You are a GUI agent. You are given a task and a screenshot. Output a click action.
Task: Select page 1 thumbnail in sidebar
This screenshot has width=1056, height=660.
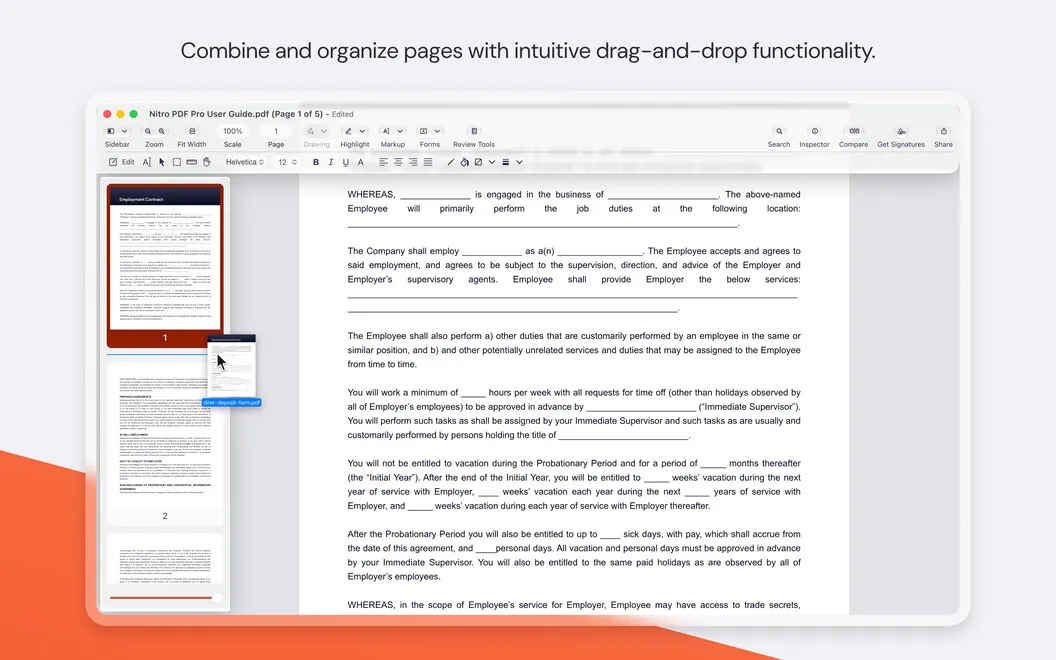(165, 265)
